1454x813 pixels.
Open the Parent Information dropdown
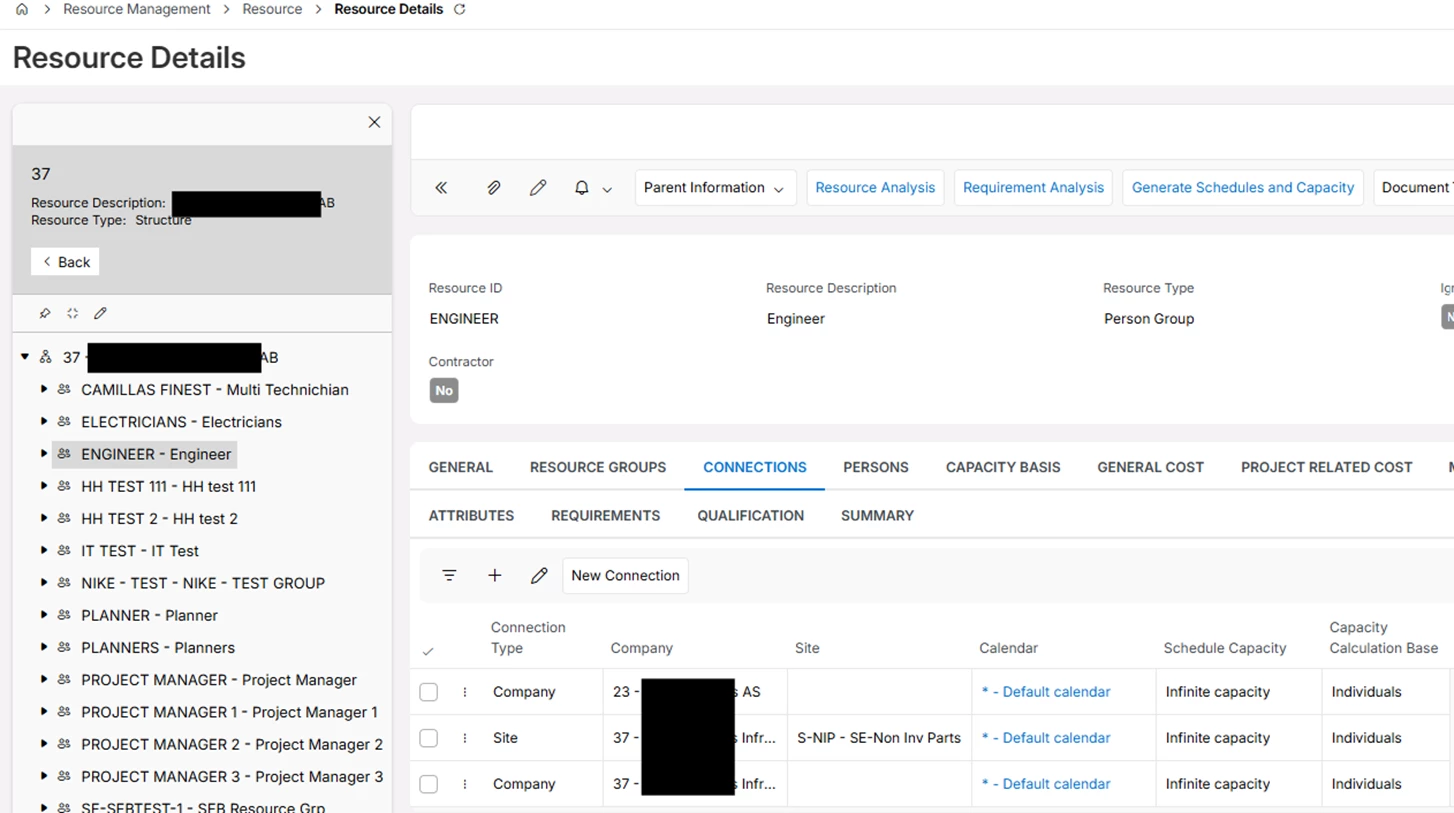pos(714,188)
